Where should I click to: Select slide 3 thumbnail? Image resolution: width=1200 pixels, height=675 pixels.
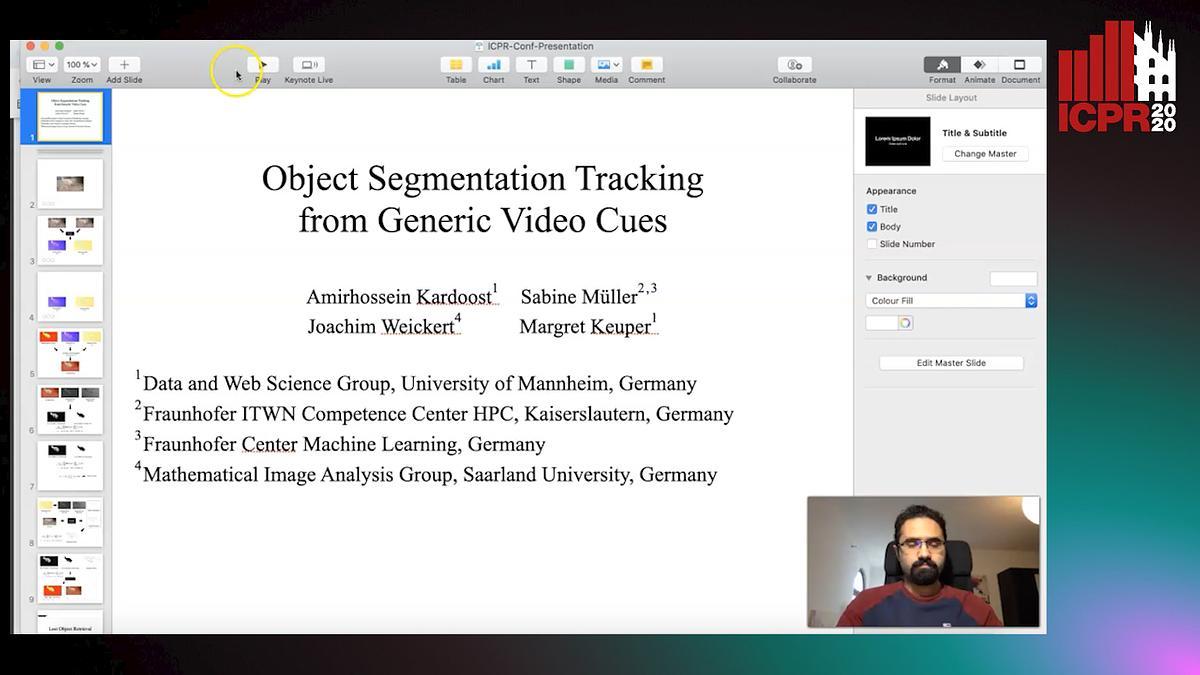(x=70, y=240)
